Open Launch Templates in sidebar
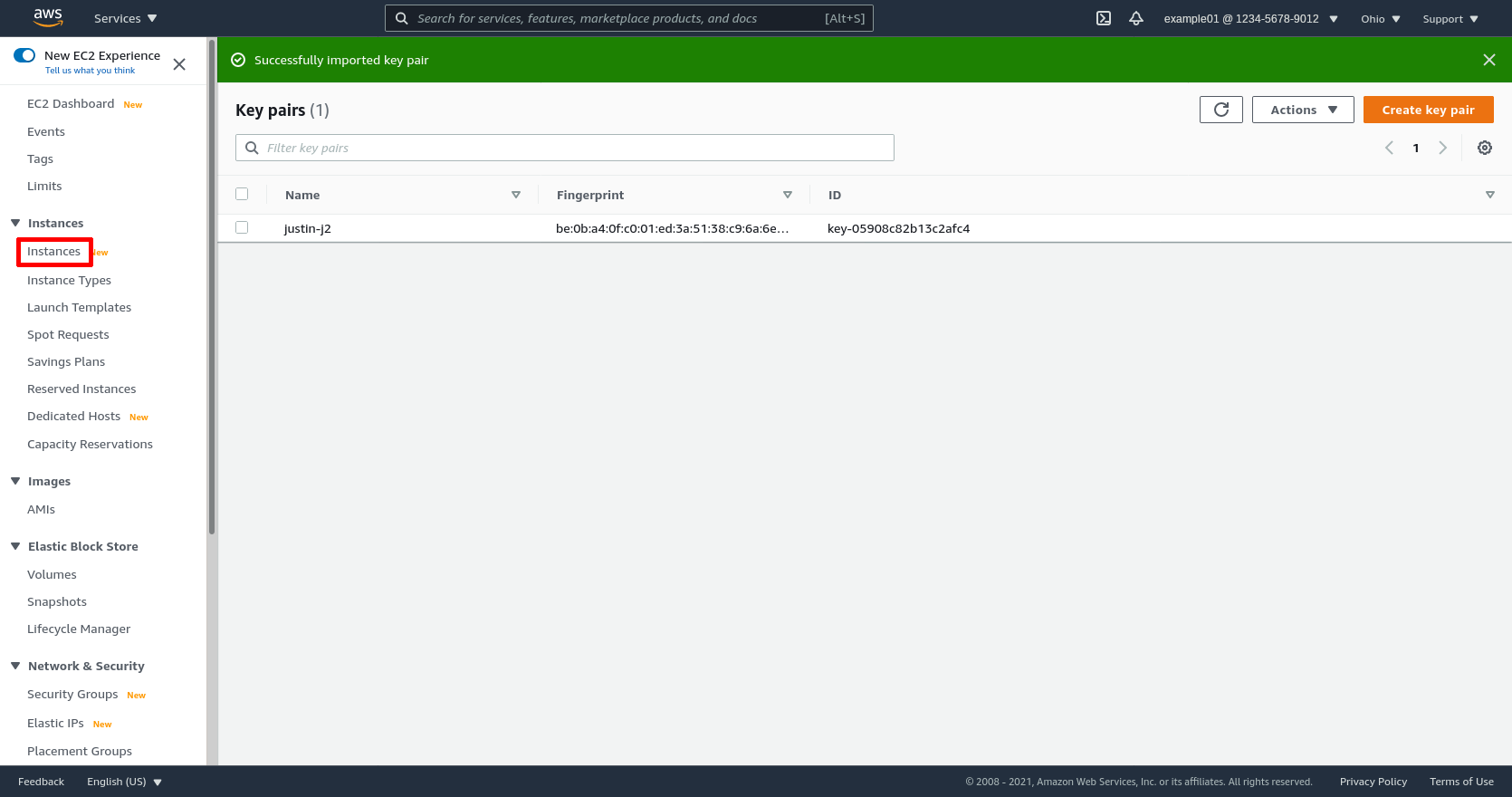This screenshot has height=797, width=1512. click(79, 307)
